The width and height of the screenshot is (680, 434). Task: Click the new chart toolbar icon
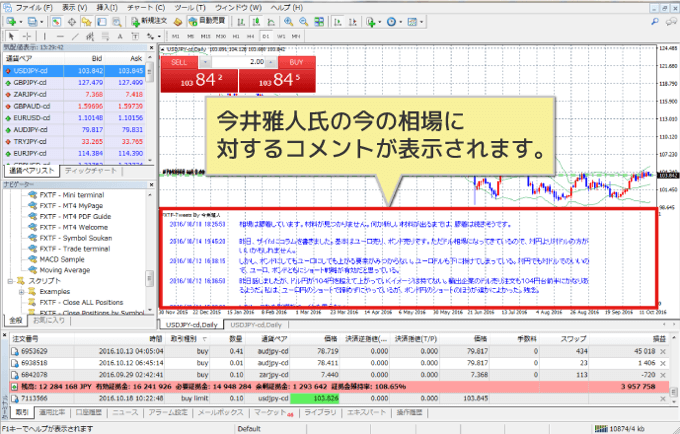[11, 22]
